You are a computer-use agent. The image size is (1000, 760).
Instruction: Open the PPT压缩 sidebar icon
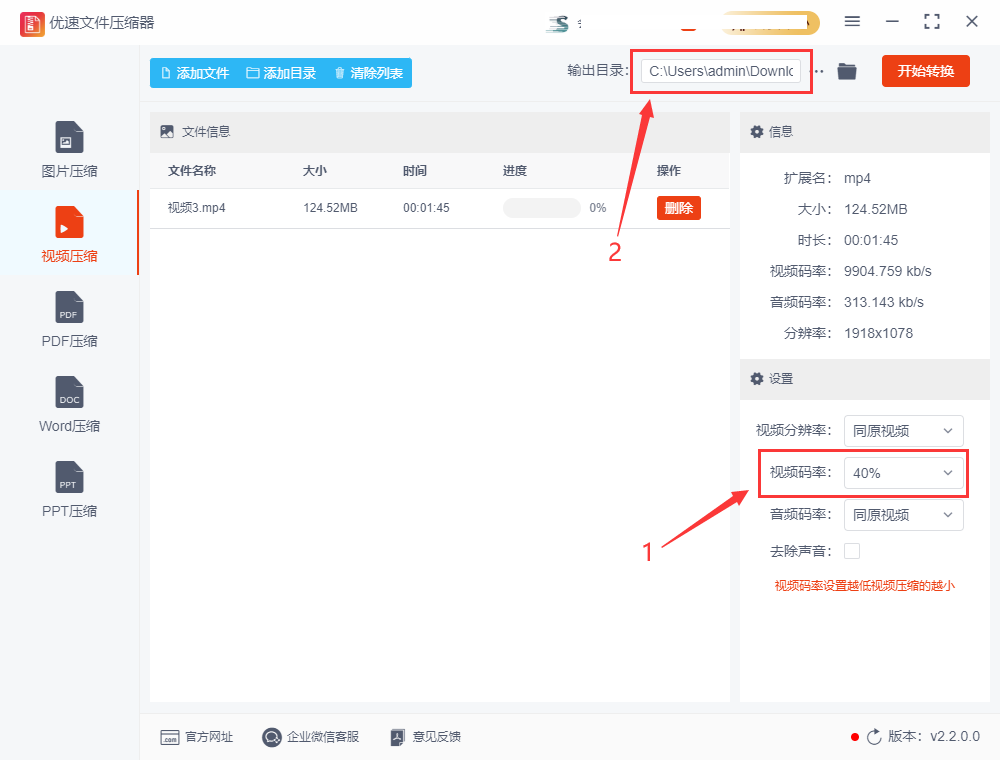[69, 478]
